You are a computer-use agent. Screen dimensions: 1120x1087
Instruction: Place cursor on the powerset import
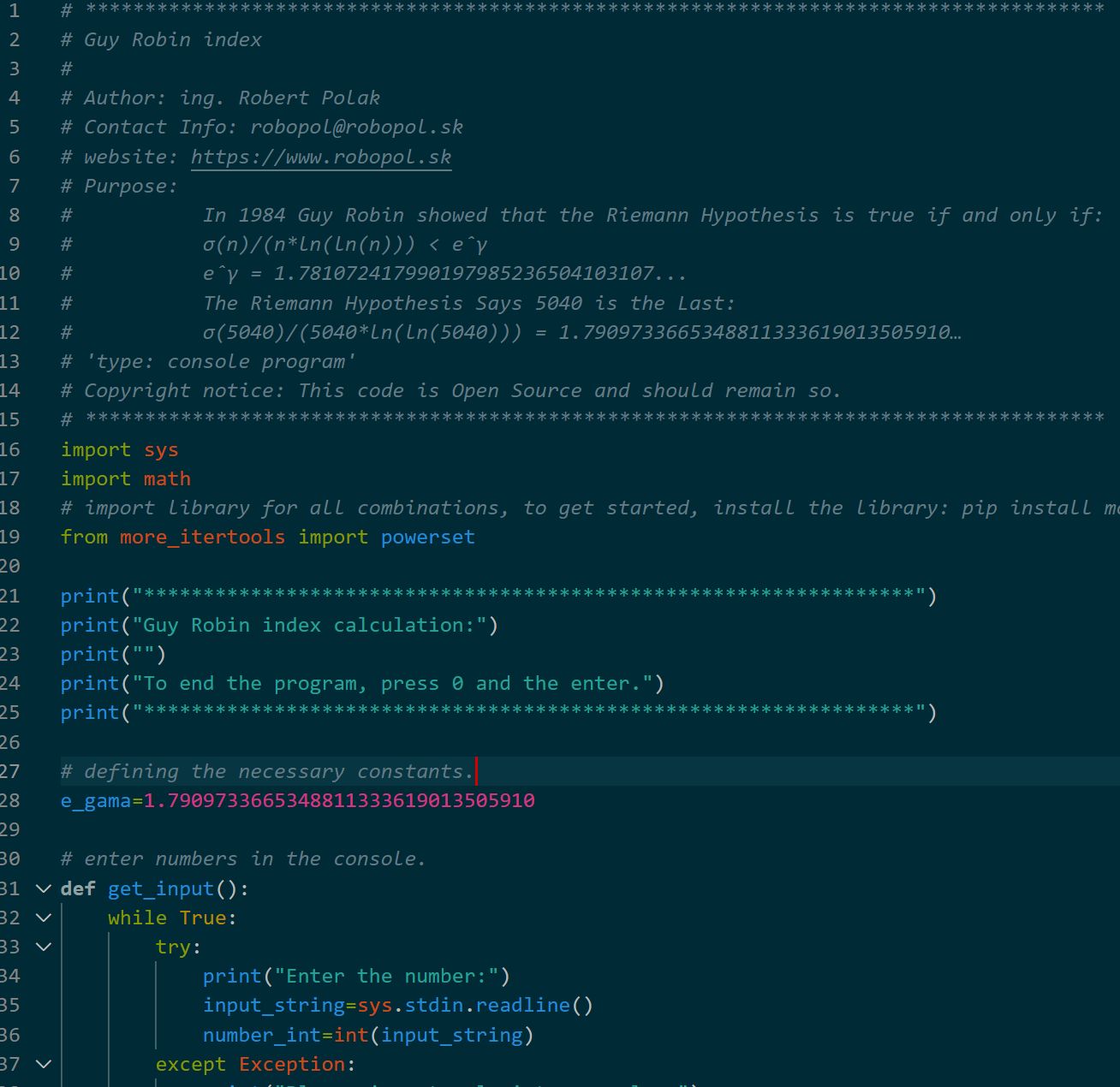coord(426,537)
